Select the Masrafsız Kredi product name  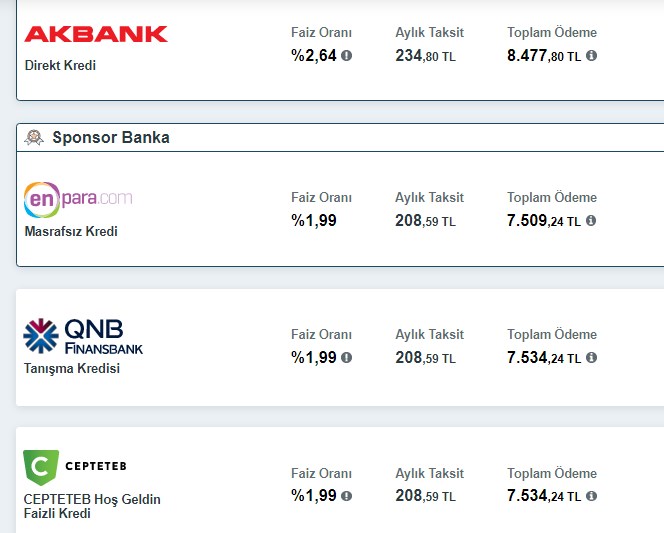(71, 231)
